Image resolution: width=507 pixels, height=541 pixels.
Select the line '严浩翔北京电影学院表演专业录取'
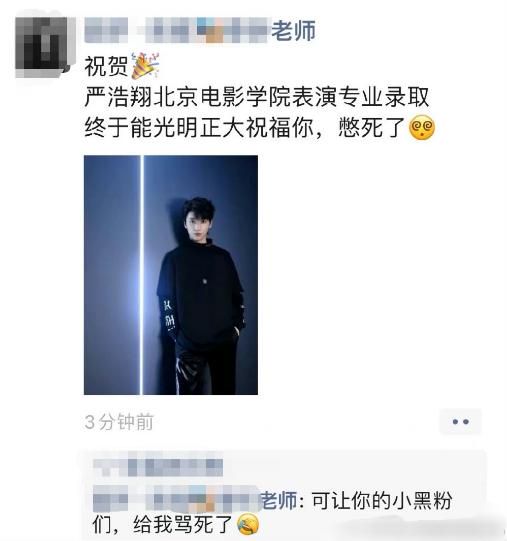[257, 97]
